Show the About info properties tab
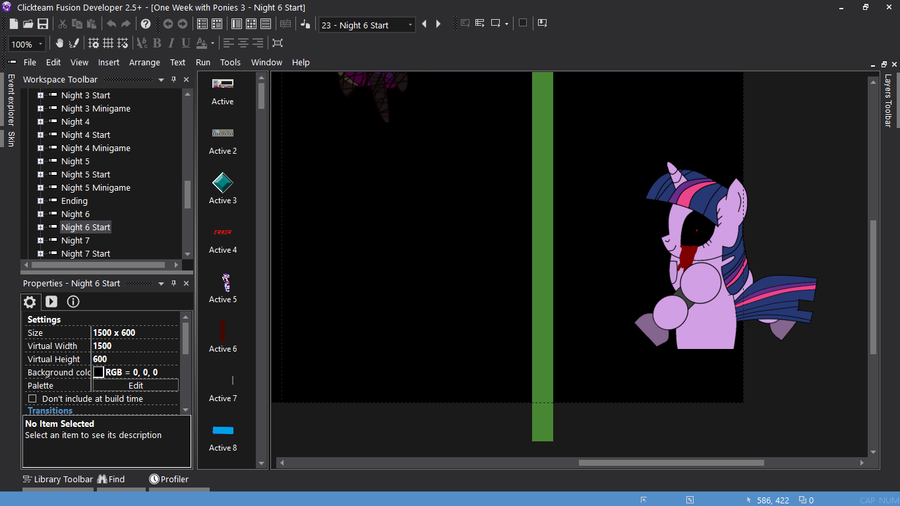The width and height of the screenshot is (900, 506). tap(73, 302)
